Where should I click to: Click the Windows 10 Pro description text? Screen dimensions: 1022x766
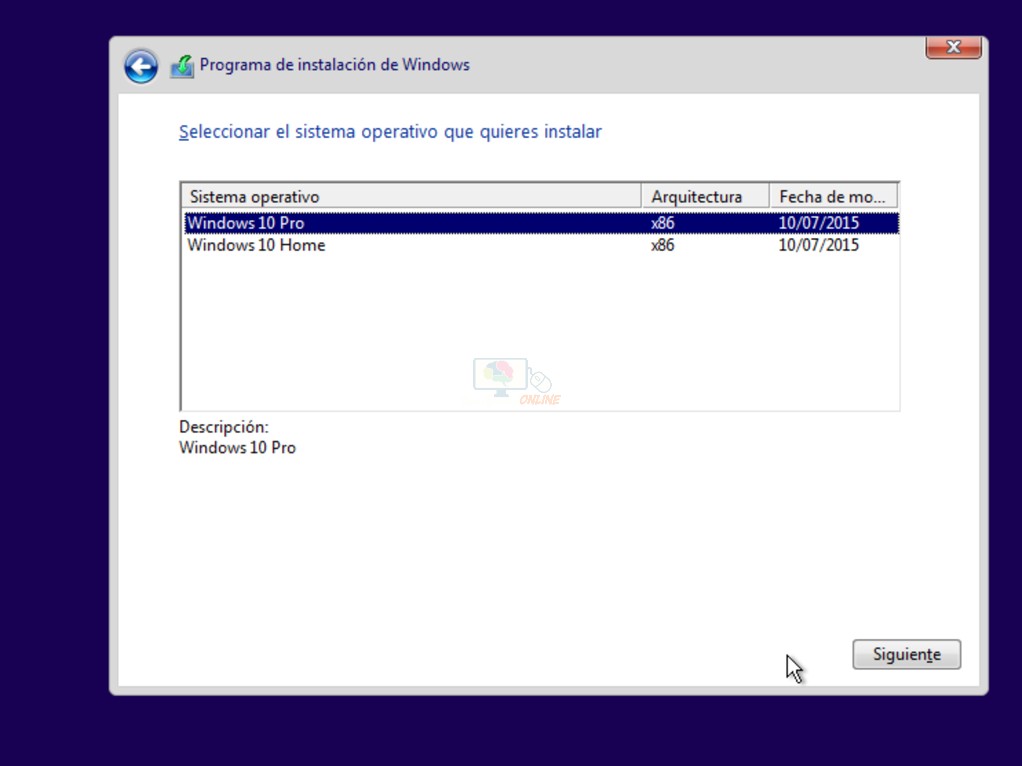237,448
